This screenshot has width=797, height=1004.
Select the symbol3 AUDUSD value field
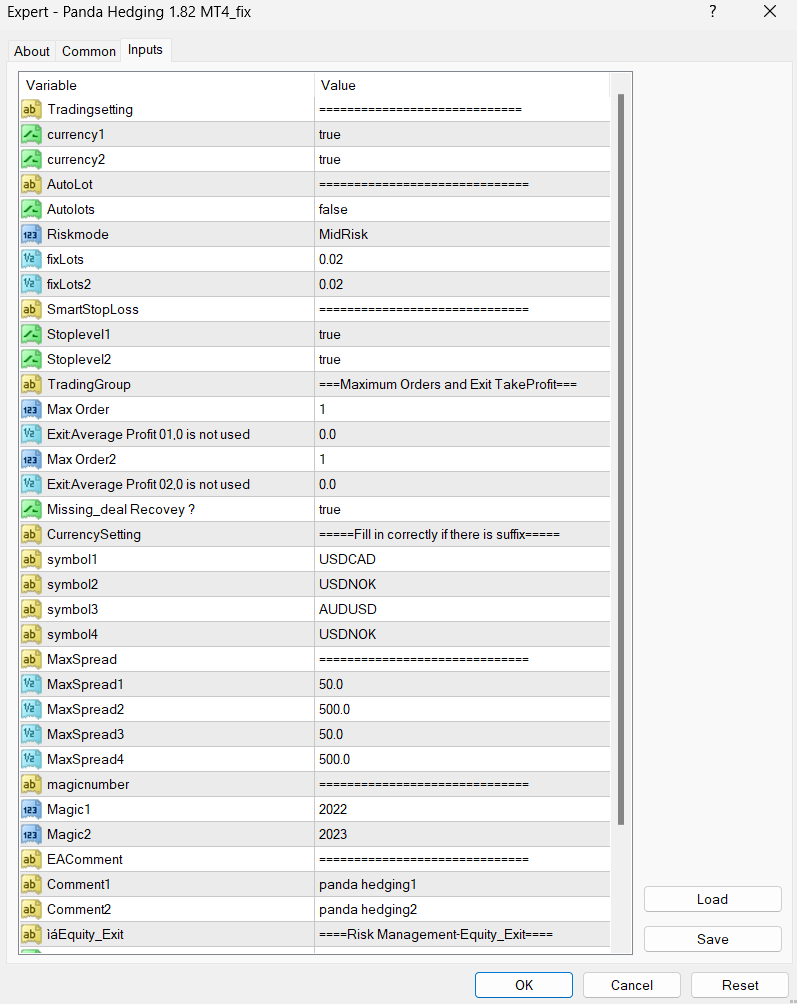[461, 609]
